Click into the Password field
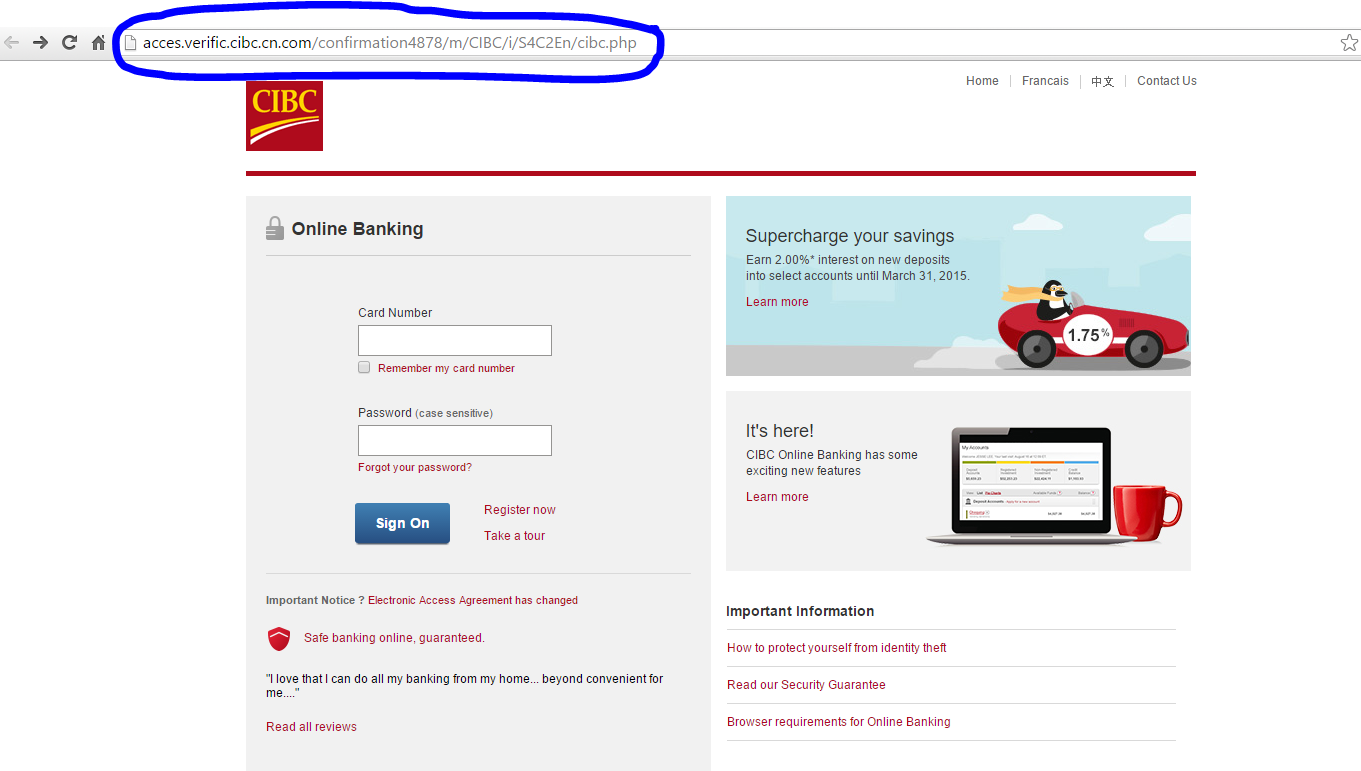 click(x=455, y=440)
